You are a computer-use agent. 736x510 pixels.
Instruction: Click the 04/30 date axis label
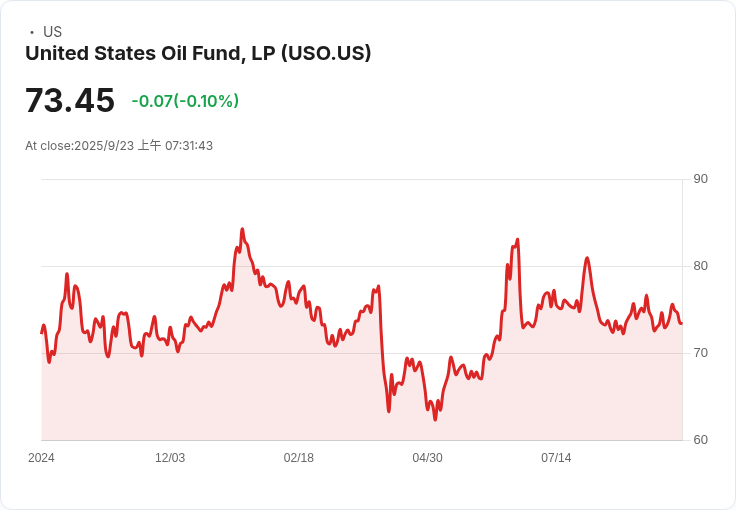click(x=427, y=458)
